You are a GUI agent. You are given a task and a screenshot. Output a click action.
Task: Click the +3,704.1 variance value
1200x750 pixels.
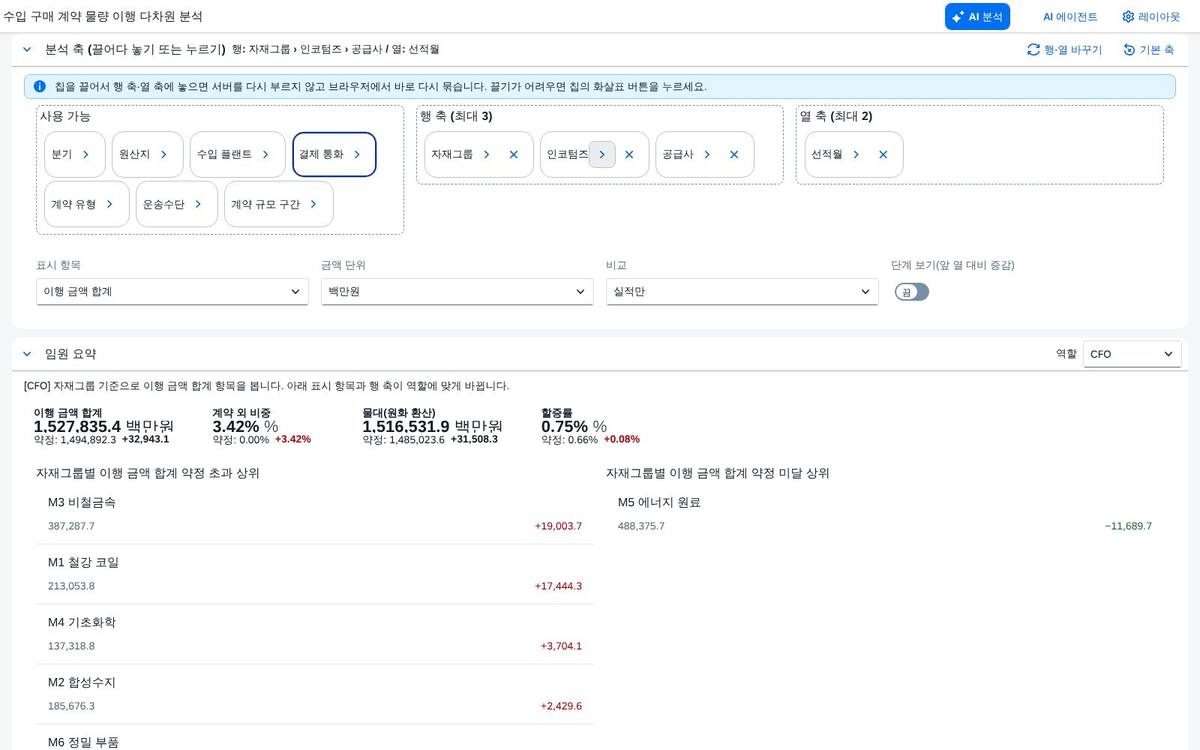pos(561,646)
